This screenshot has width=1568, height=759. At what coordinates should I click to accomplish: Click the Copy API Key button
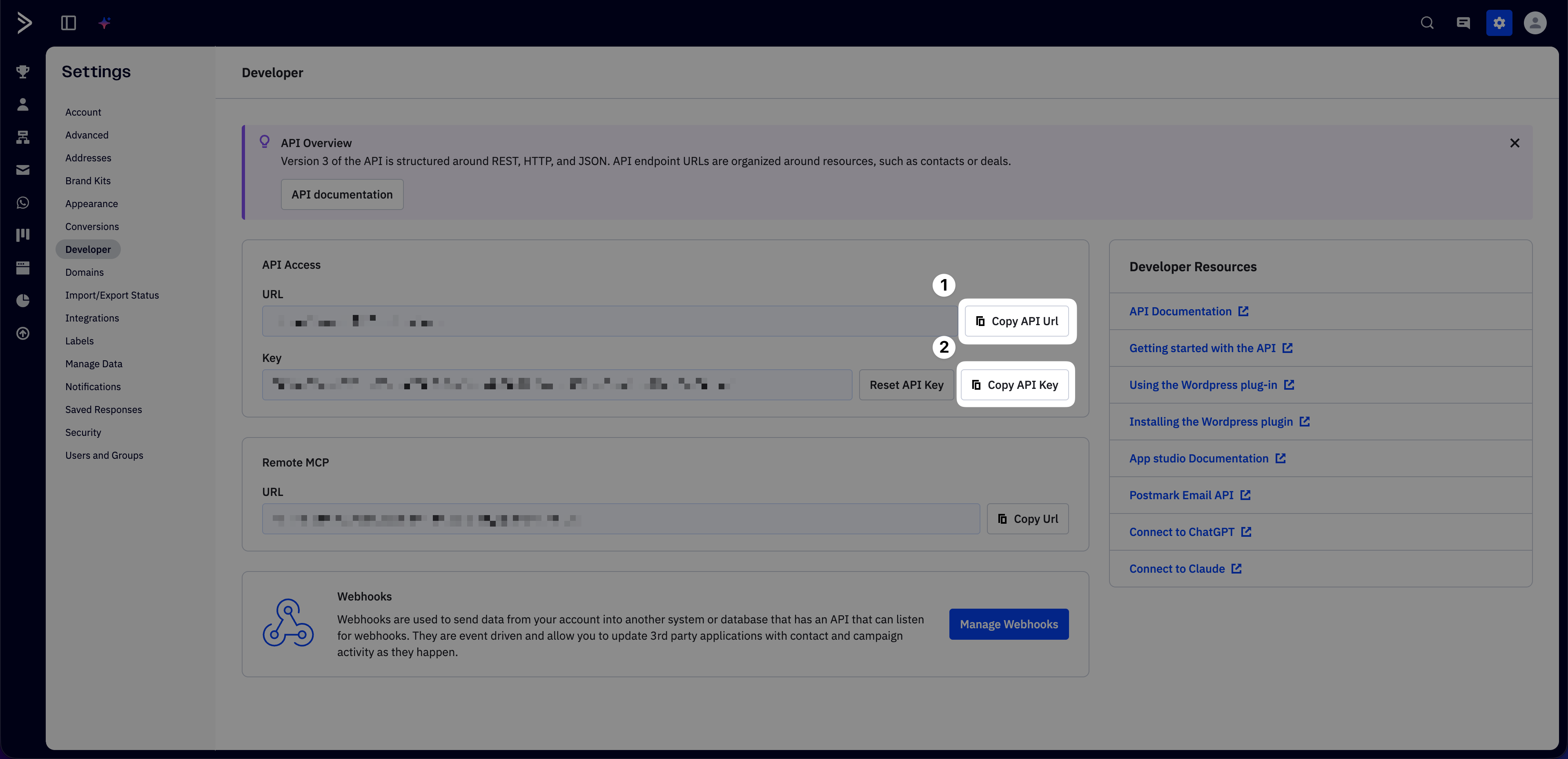(1015, 385)
